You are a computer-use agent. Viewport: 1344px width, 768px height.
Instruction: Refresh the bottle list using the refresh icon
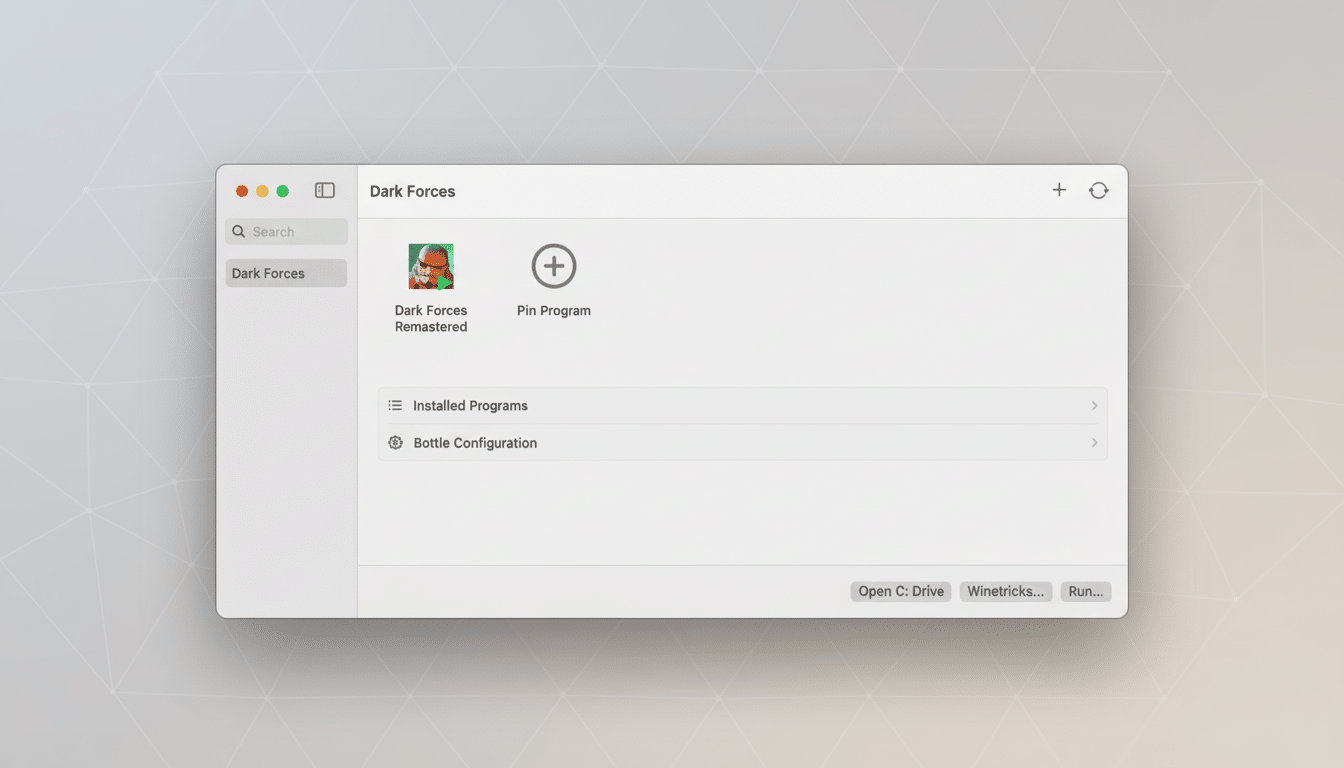(1098, 189)
